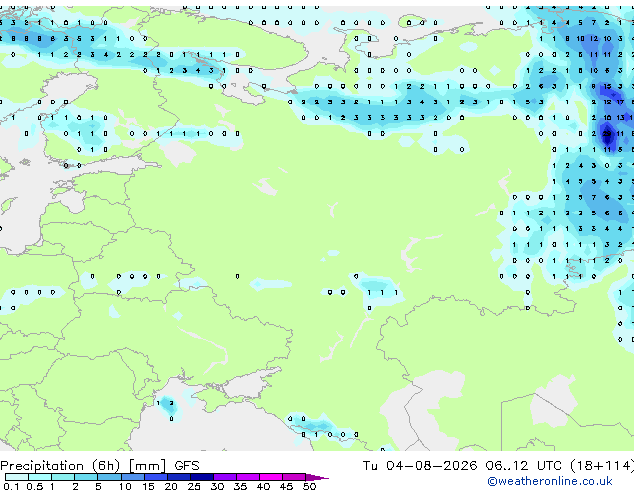Select the '45' legend scale label
634x490 pixels.
tap(286, 486)
